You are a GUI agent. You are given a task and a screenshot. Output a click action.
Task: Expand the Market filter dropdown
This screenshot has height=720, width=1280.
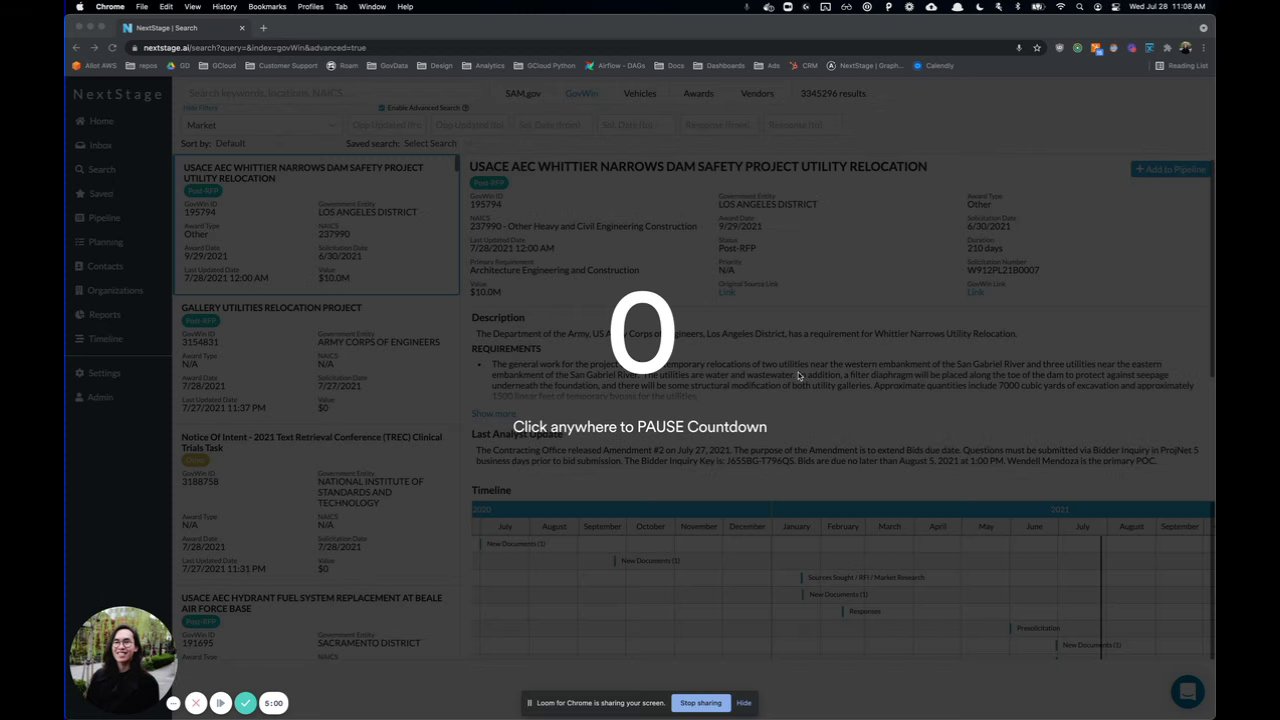point(262,125)
